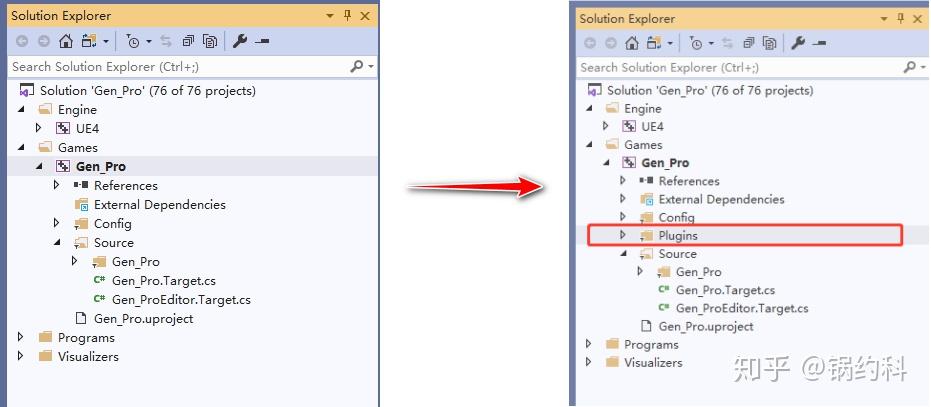Select Solution 'Gen_Pro' root in left panel

(x=148, y=90)
